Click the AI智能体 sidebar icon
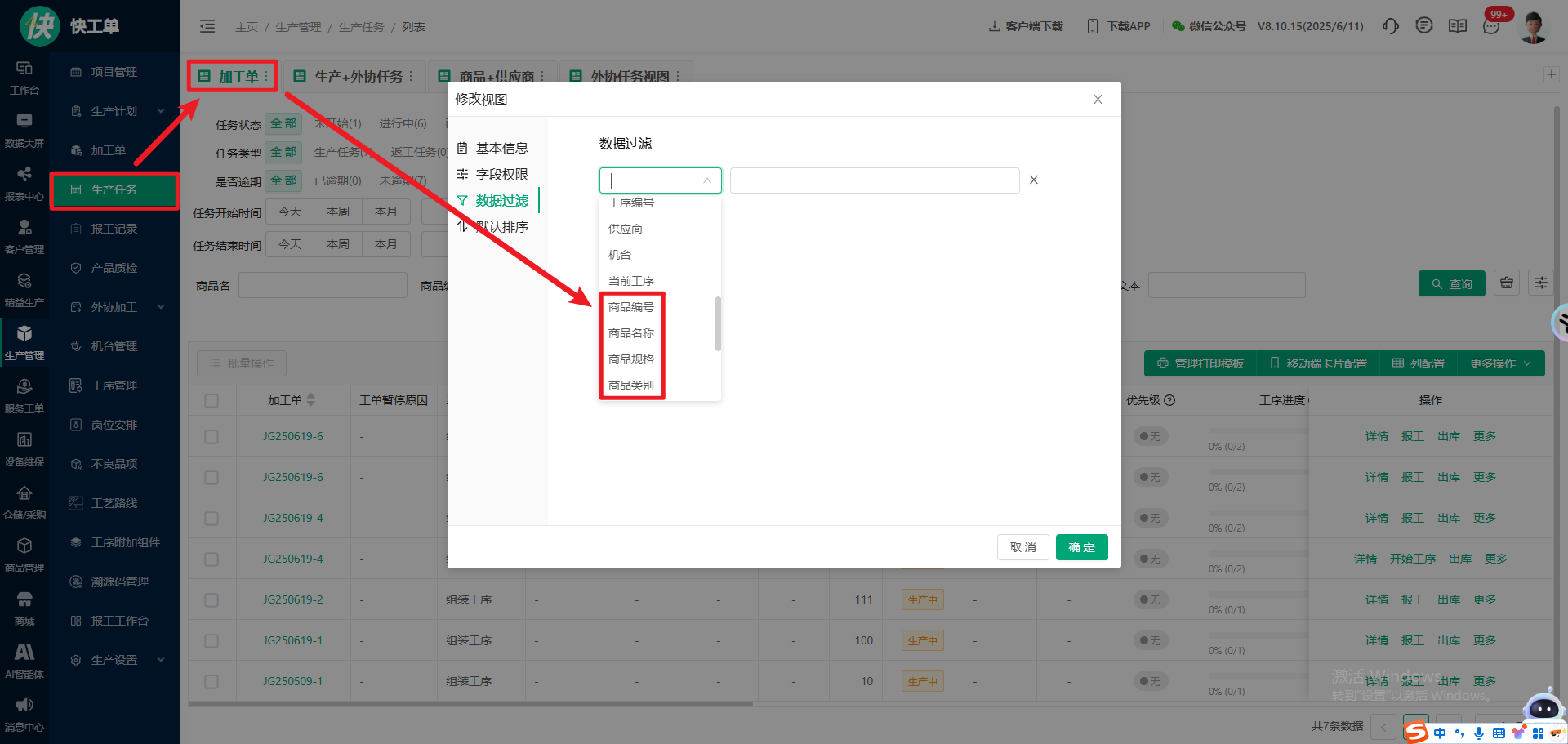Screen dimensions: 1568x744 click(24, 661)
